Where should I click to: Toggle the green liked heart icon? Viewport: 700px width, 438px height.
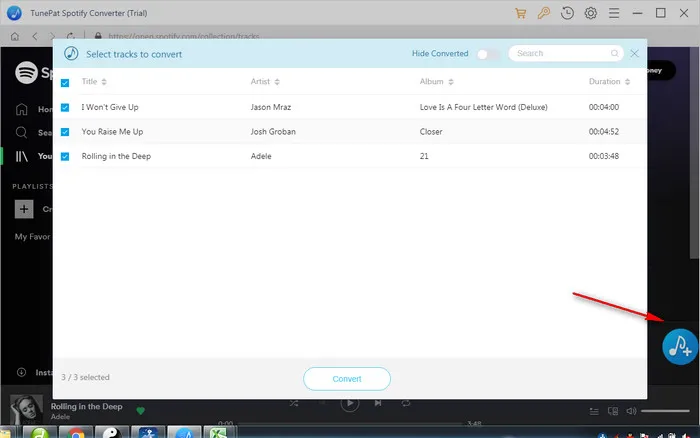tap(141, 411)
